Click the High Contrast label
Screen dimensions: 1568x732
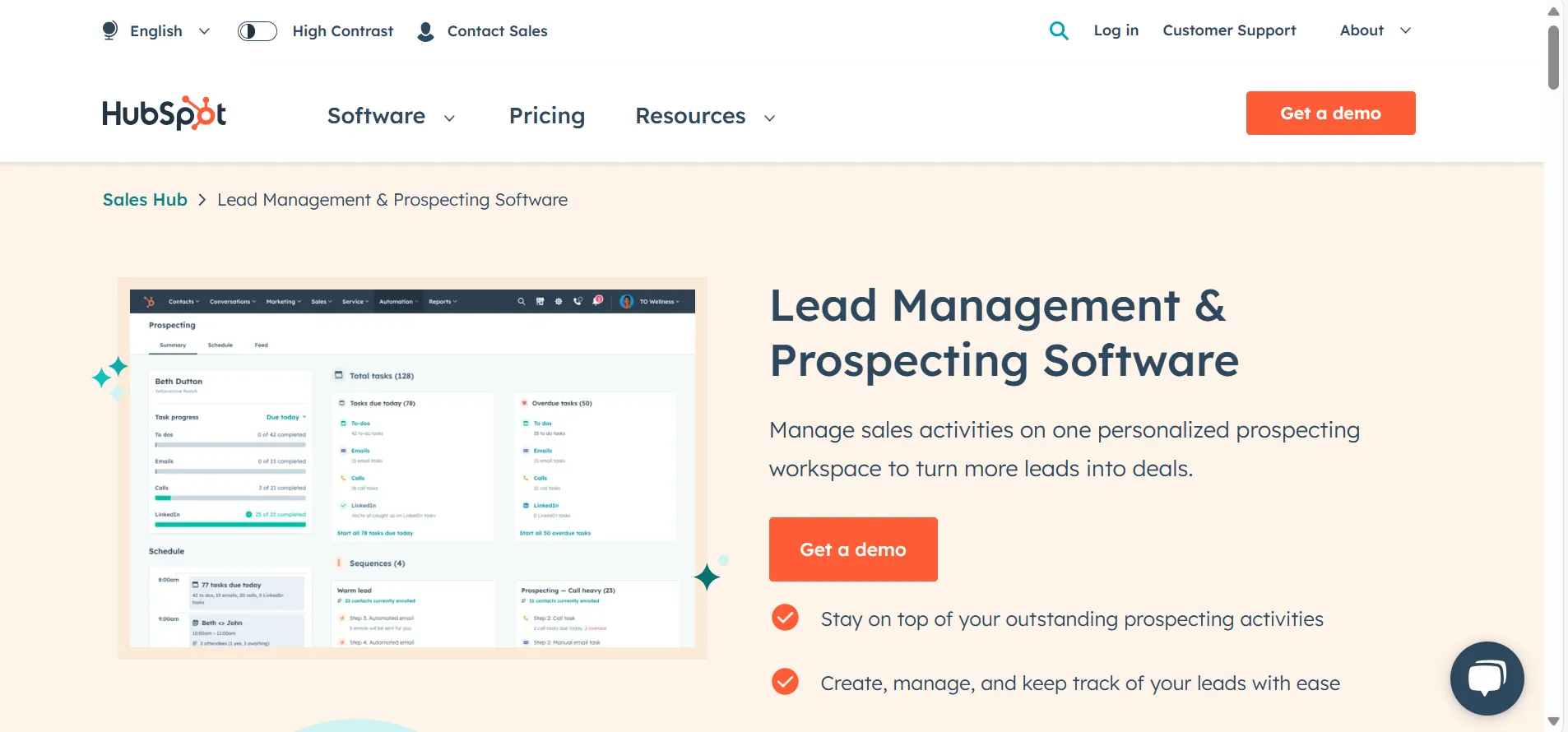pyautogui.click(x=343, y=31)
